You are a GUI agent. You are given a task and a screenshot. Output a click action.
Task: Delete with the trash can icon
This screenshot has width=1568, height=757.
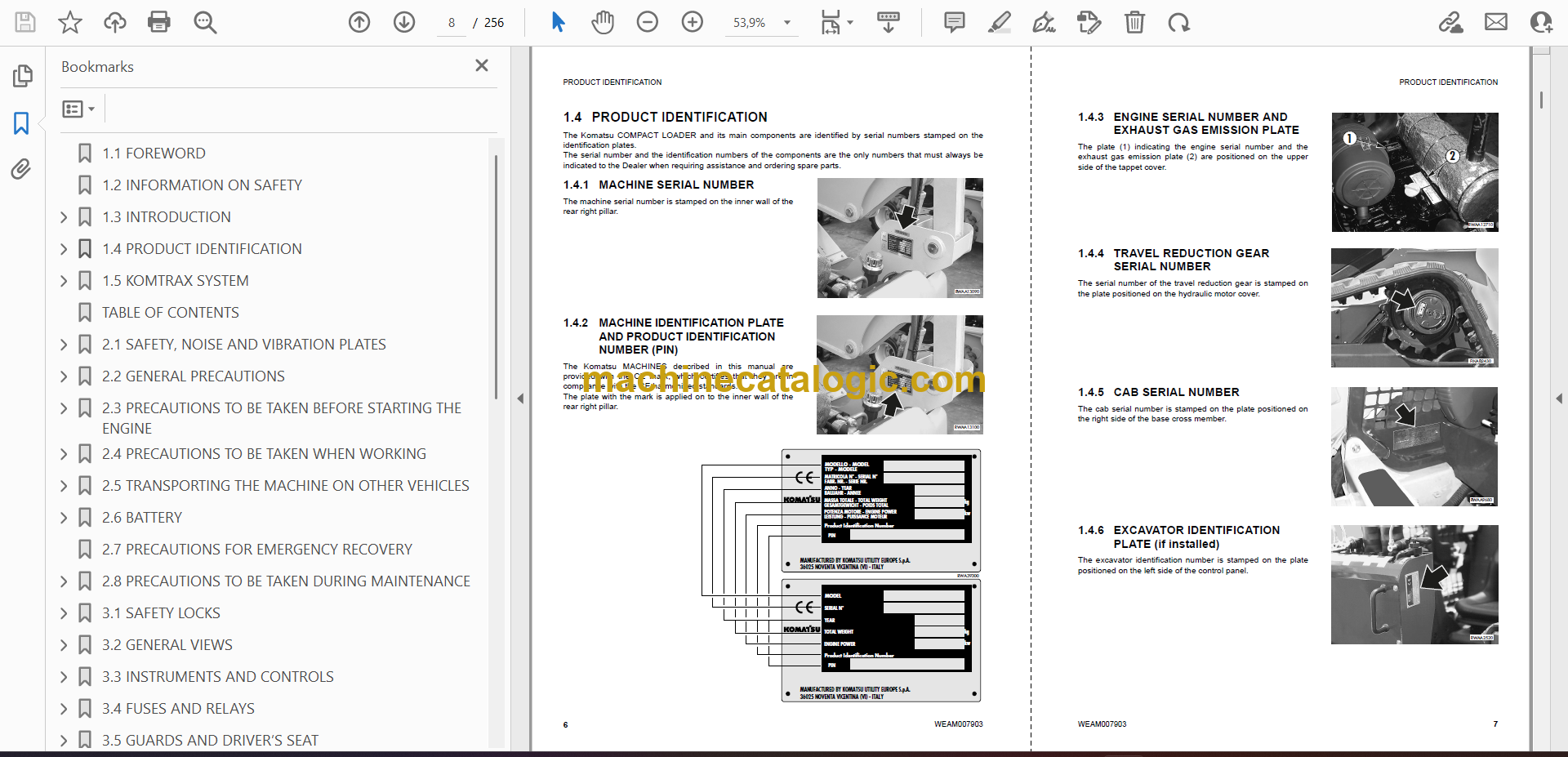point(1134,22)
